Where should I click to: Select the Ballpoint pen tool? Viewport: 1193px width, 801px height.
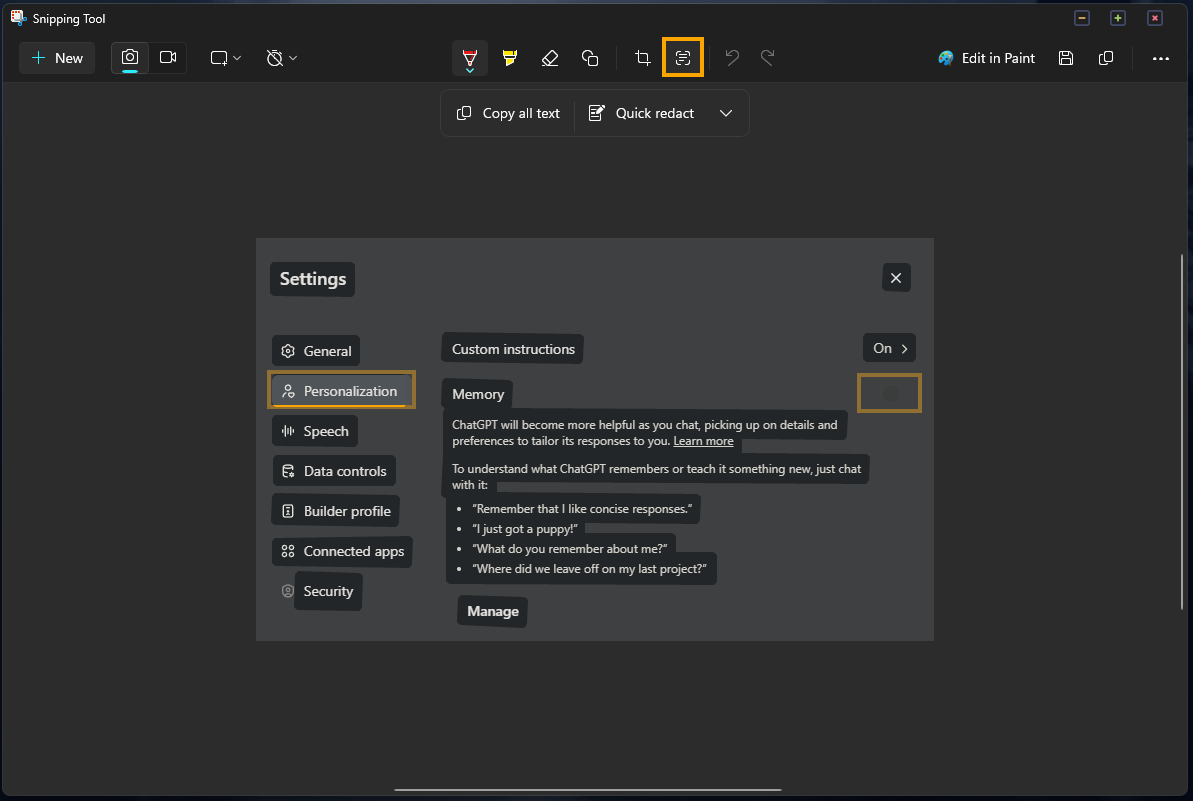pos(469,58)
